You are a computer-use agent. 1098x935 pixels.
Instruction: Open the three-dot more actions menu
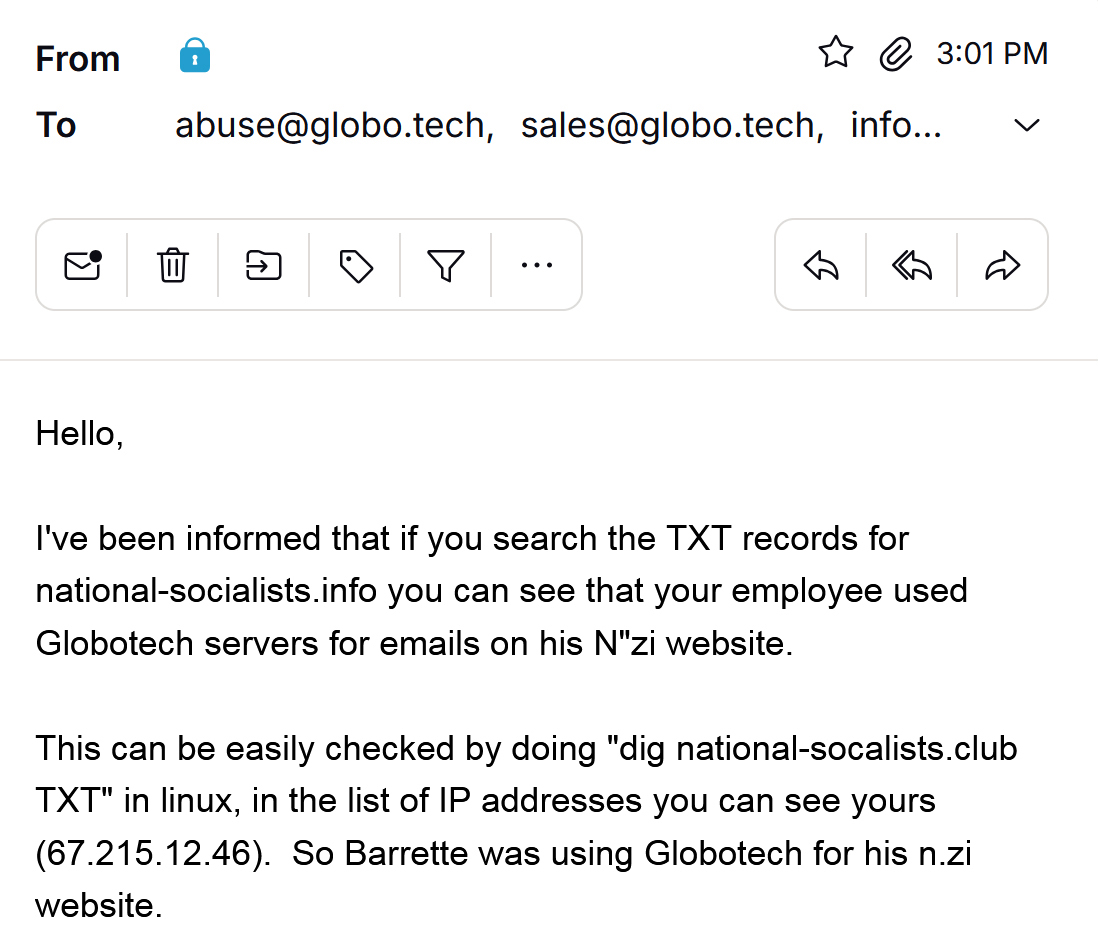(x=537, y=265)
